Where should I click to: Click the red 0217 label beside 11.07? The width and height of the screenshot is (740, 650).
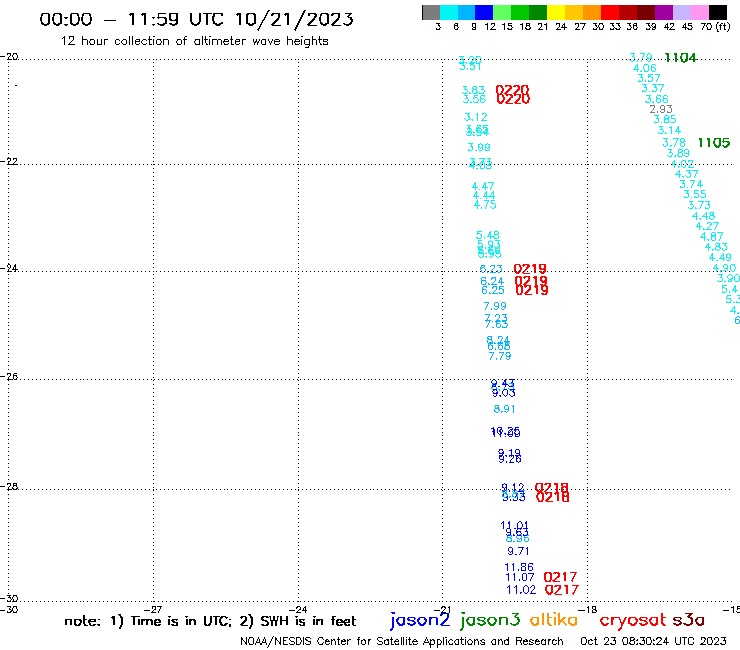tap(560, 577)
